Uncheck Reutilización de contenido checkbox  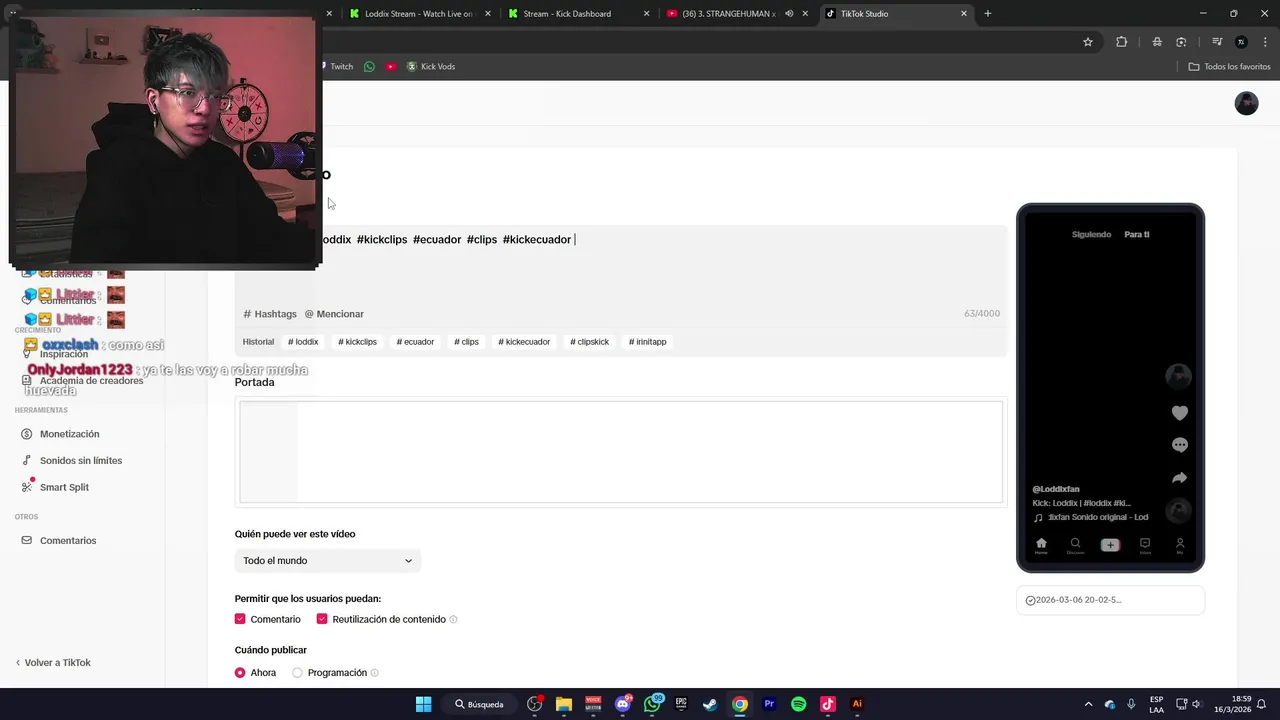pyautogui.click(x=322, y=619)
